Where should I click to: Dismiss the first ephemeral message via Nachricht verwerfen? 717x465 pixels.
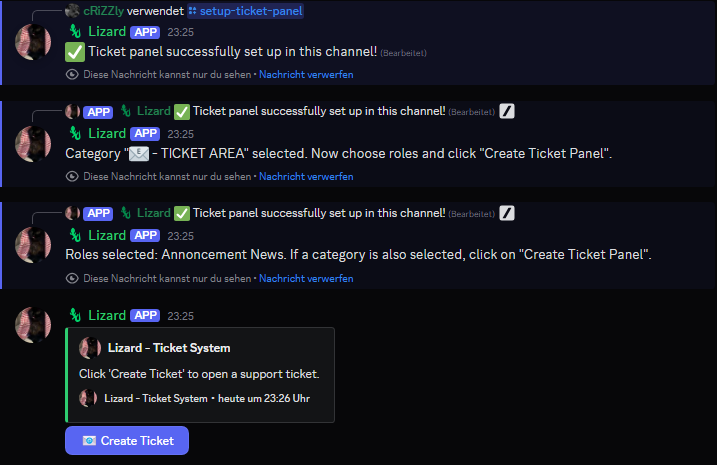coord(306,74)
